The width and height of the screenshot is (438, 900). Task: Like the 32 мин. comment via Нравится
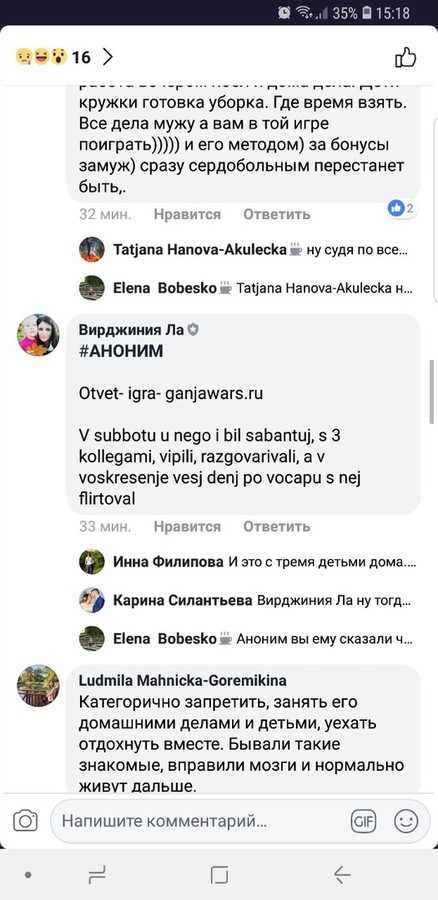tap(187, 214)
